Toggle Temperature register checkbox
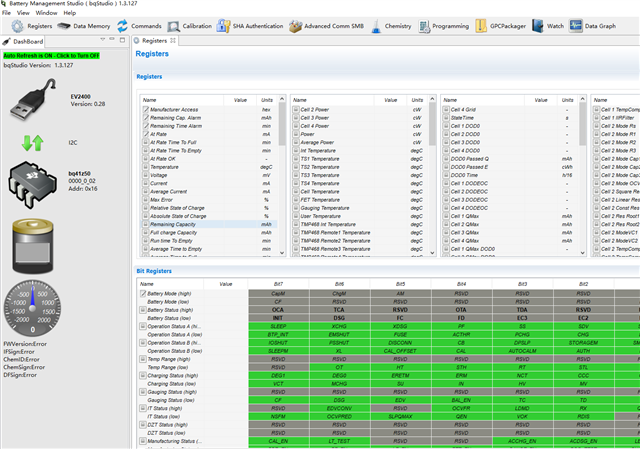 pos(146,167)
